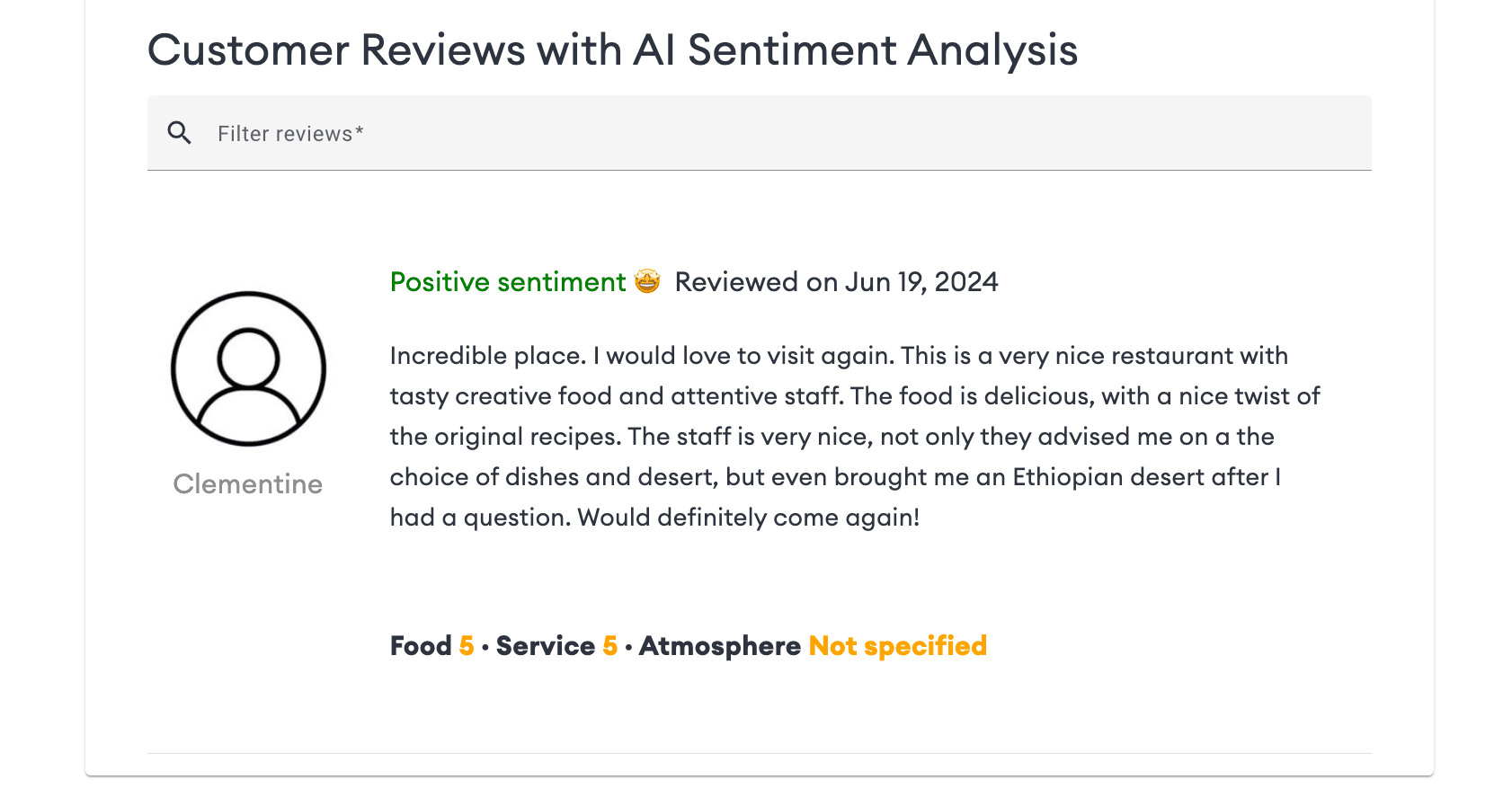Click the Food rating label
This screenshot has width=1512, height=806.
tap(421, 646)
